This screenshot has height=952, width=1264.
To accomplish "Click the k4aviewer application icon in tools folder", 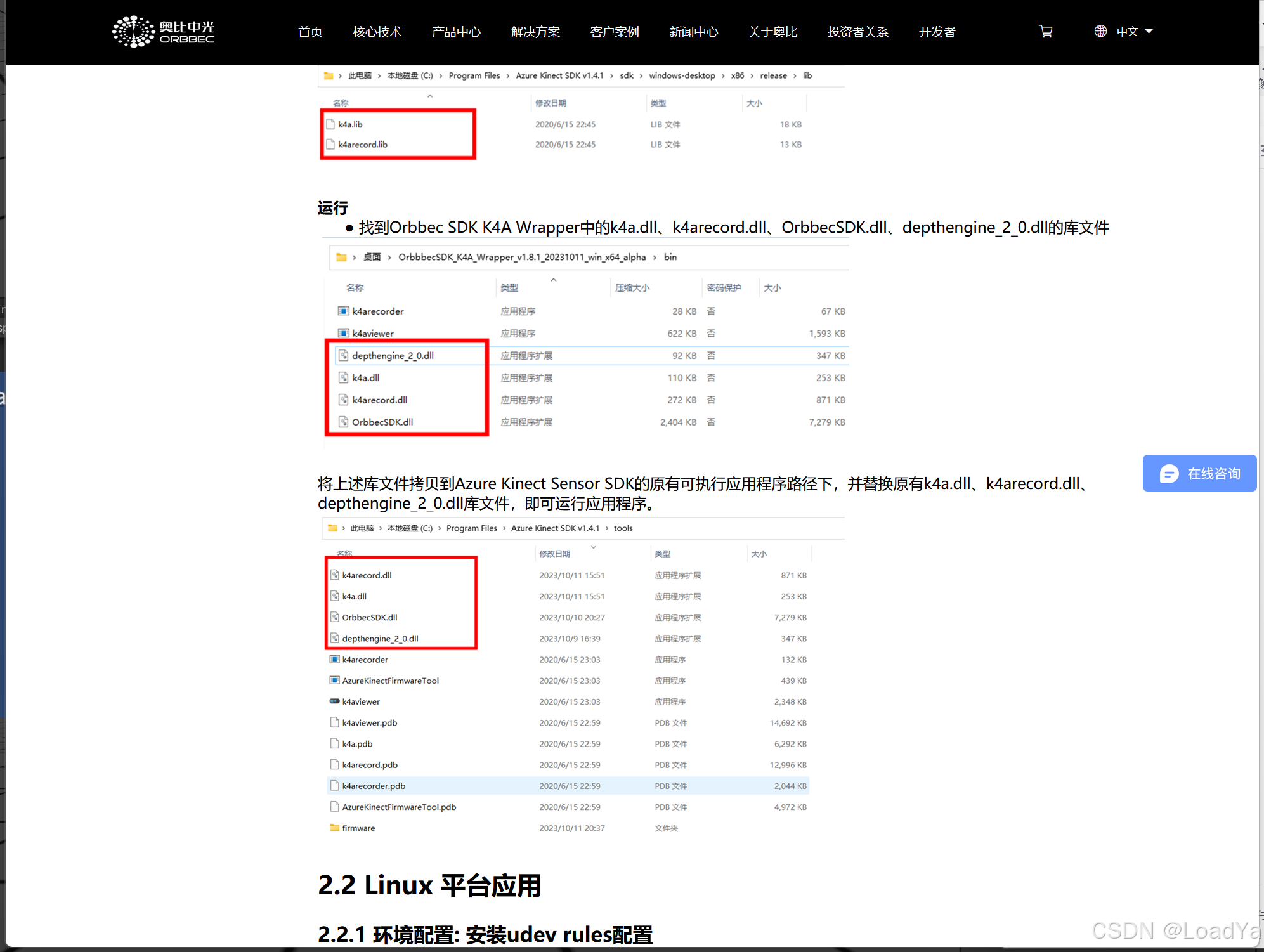I will pyautogui.click(x=334, y=701).
